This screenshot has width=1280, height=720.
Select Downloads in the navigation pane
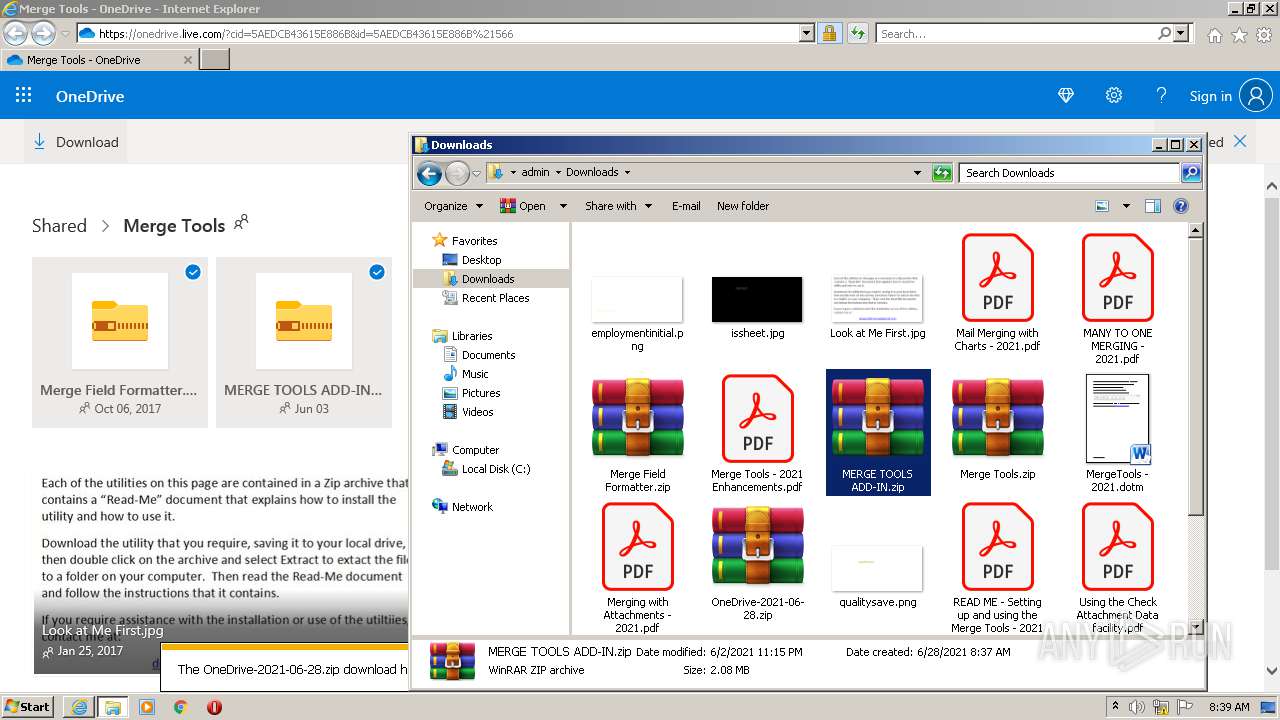click(487, 279)
